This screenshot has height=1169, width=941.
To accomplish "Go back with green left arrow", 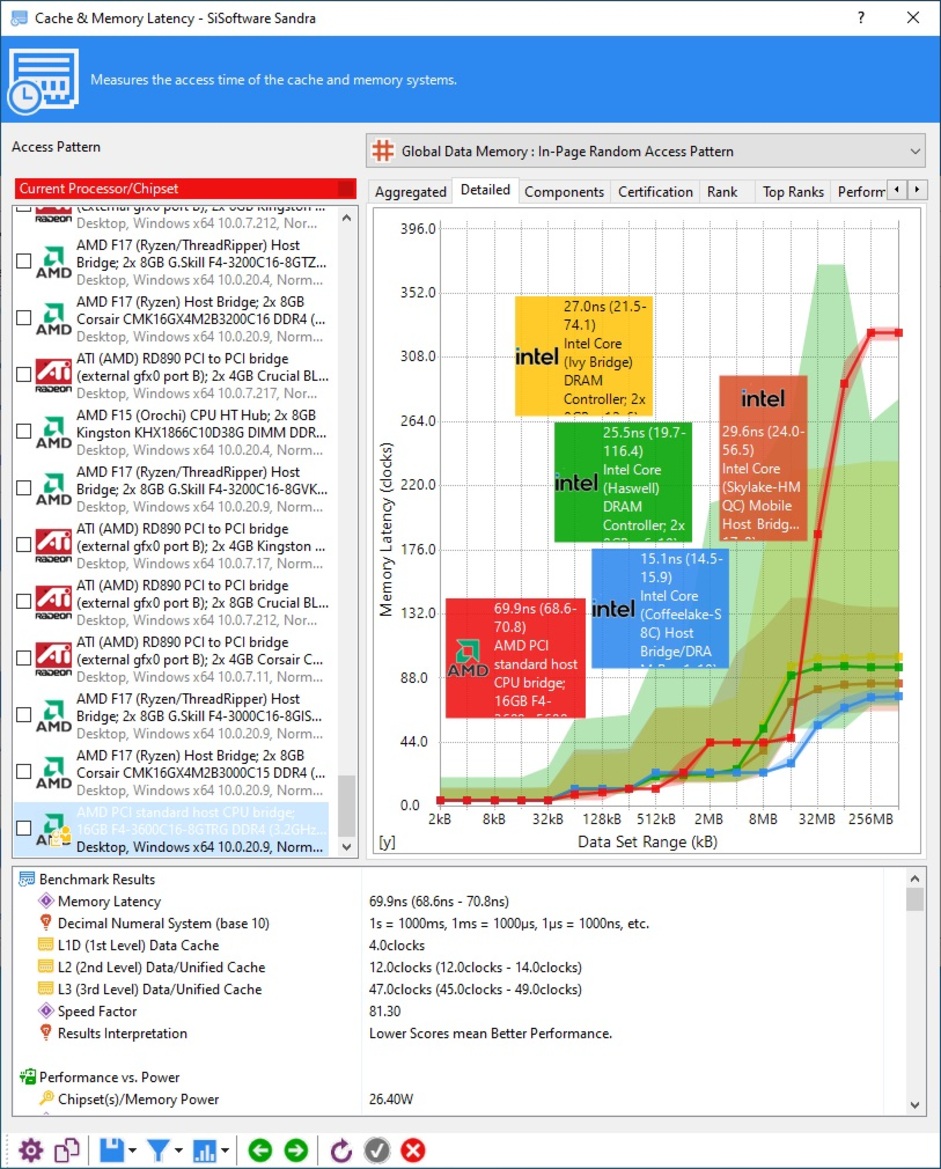I will pos(260,1150).
